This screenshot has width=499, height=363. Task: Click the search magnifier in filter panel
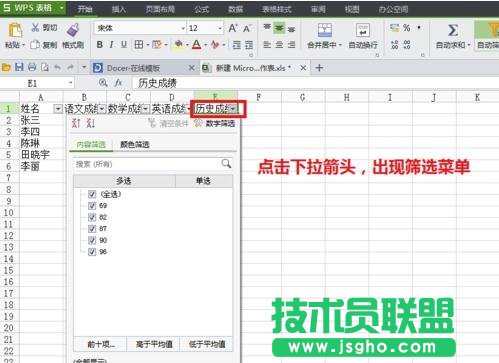(226, 164)
